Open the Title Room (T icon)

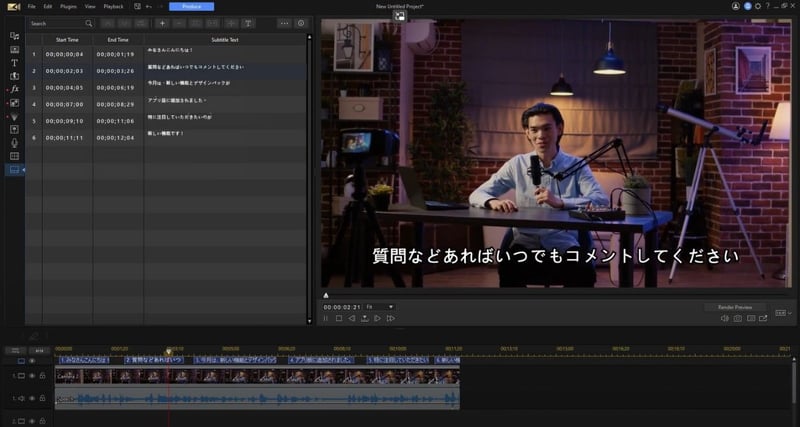coord(14,62)
